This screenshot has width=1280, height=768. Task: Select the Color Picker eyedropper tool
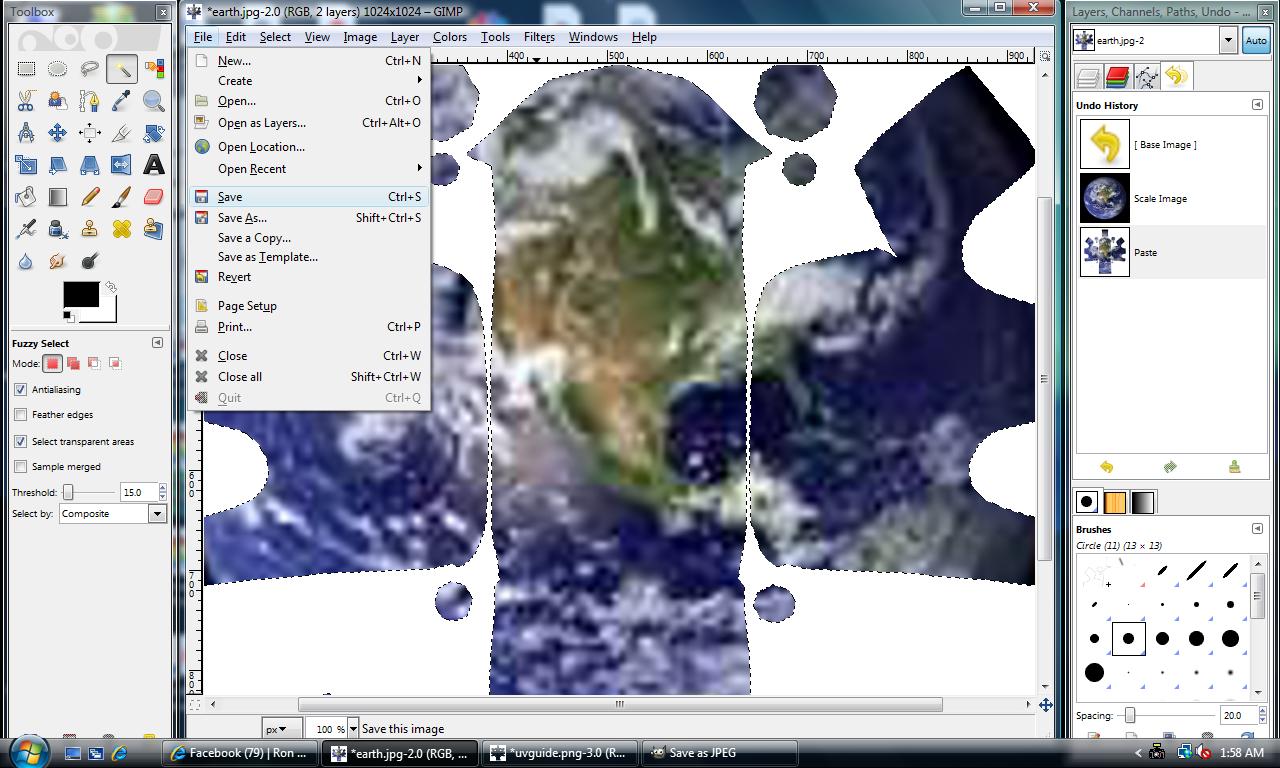pyautogui.click(x=122, y=101)
